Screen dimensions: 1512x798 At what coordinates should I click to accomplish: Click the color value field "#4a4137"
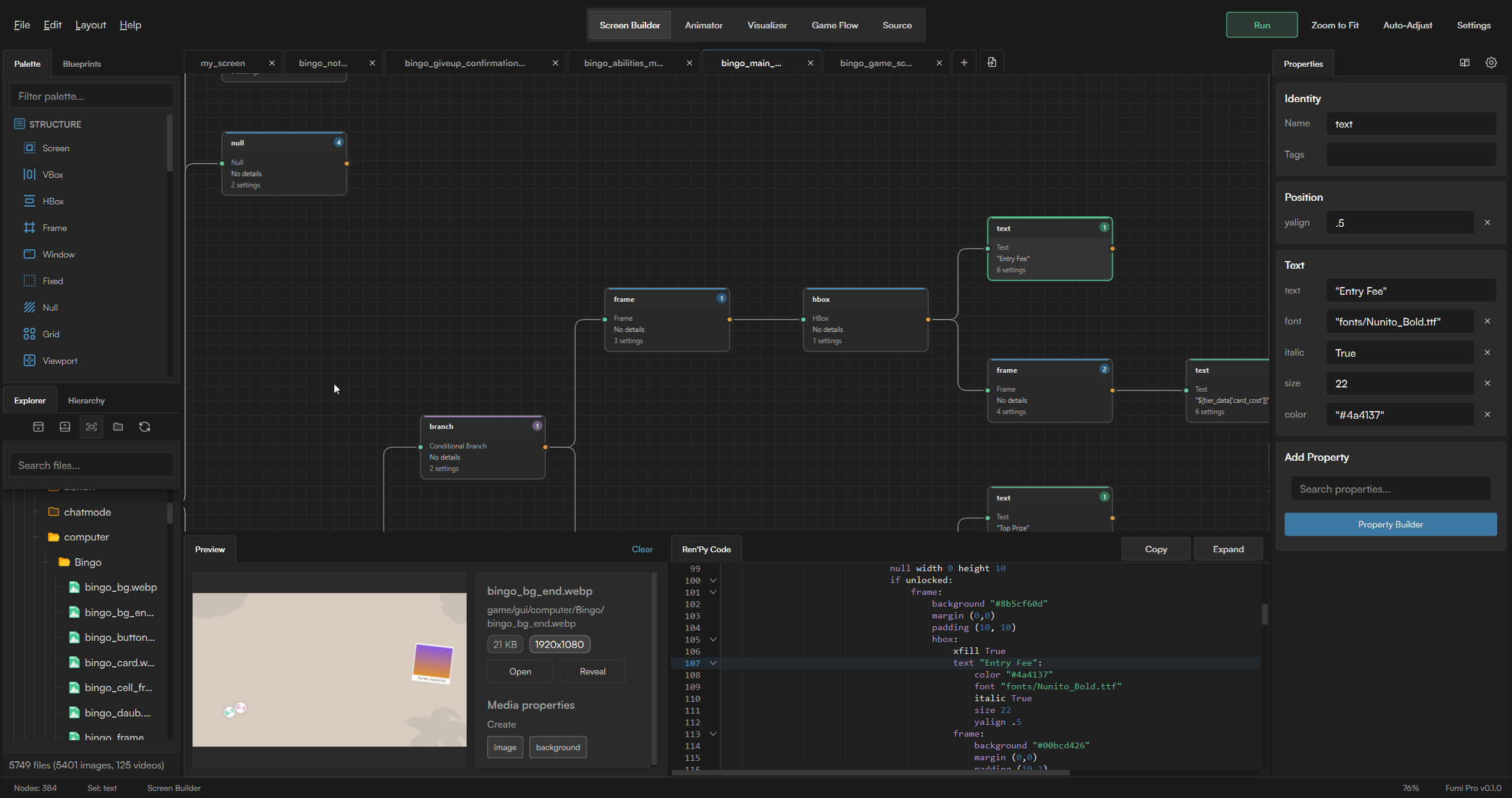pos(1400,415)
